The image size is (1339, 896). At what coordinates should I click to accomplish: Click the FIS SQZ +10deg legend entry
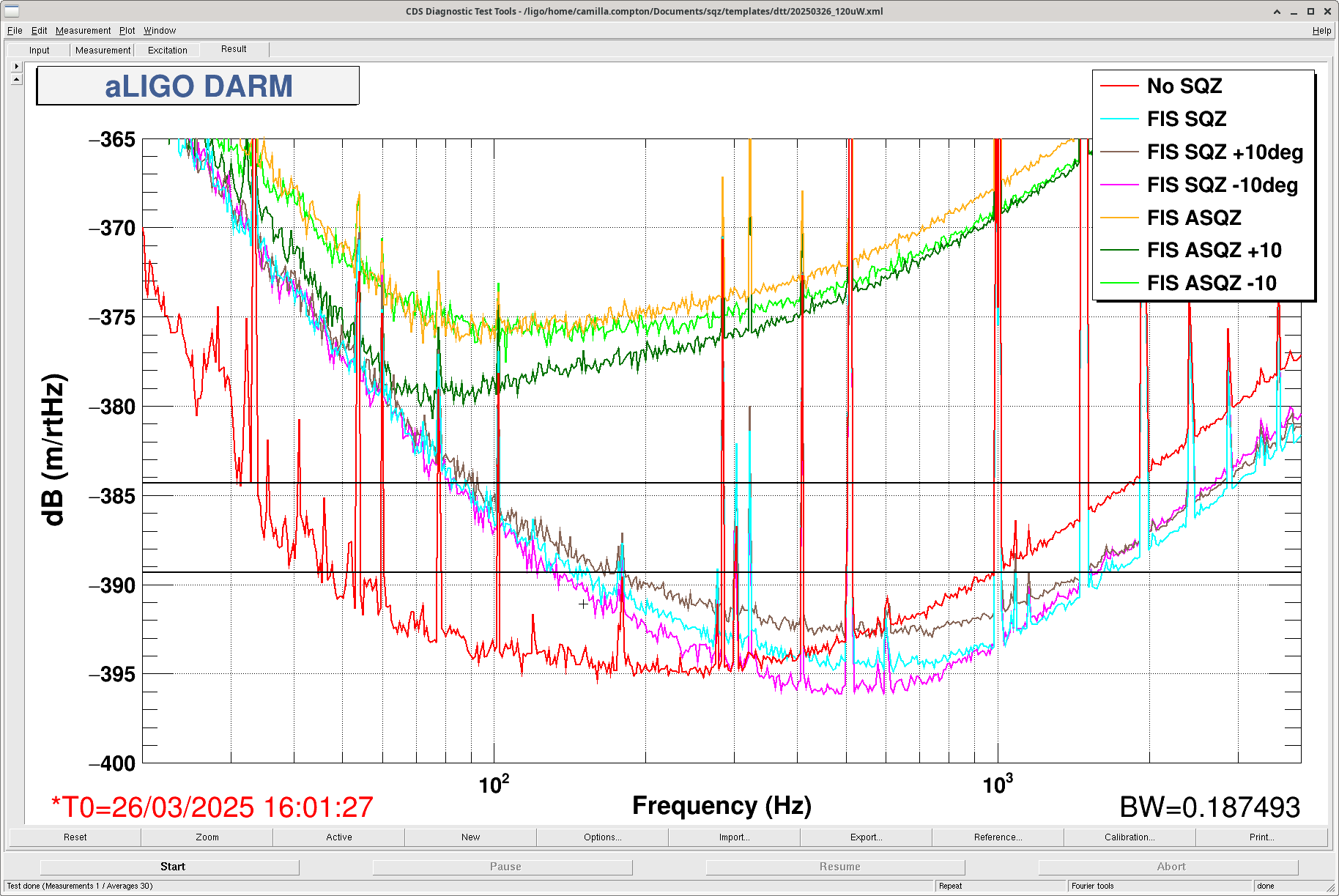pos(1225,152)
